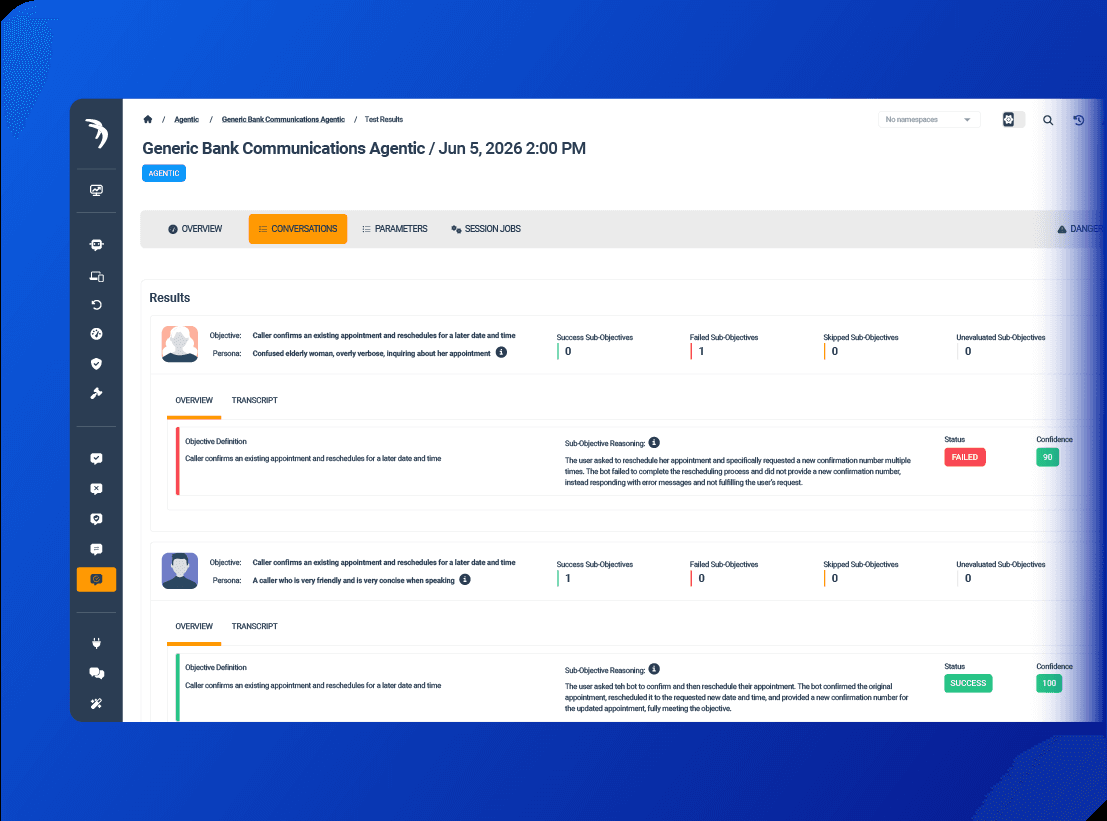Select the Conversations tab

[298, 229]
